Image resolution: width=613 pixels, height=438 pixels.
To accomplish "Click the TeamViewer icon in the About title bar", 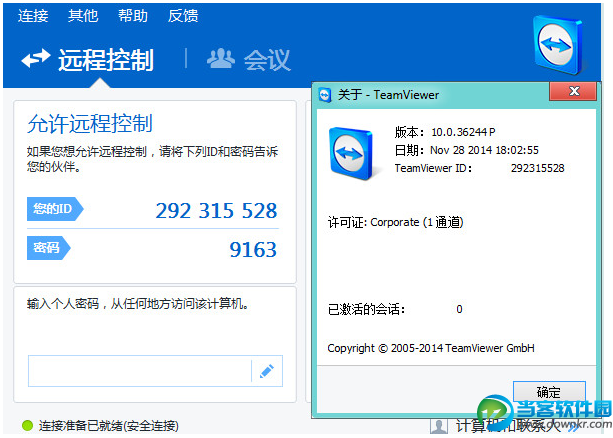I will pos(325,95).
